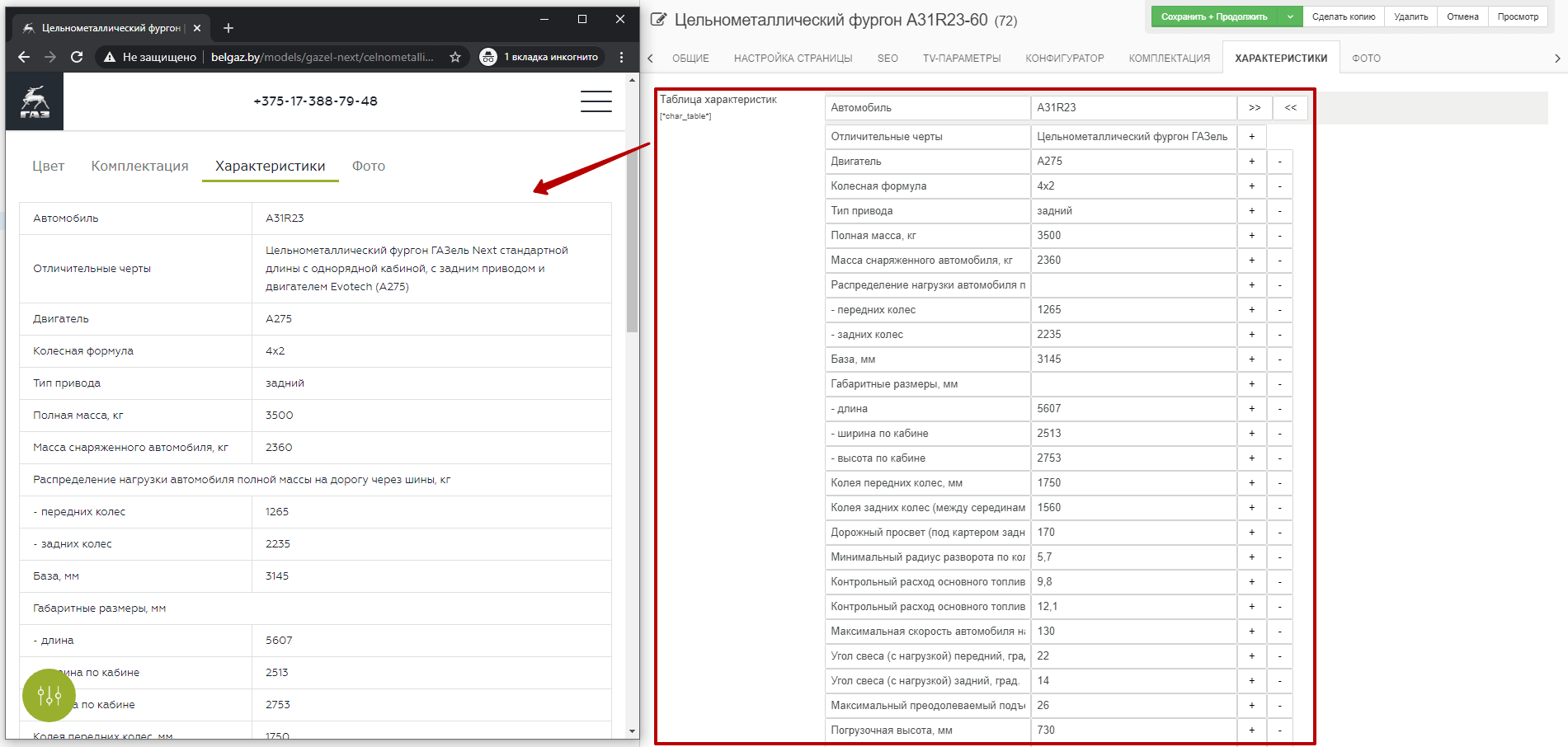Click the GAZ logo on the site
This screenshot has height=747, width=1568.
tap(35, 101)
